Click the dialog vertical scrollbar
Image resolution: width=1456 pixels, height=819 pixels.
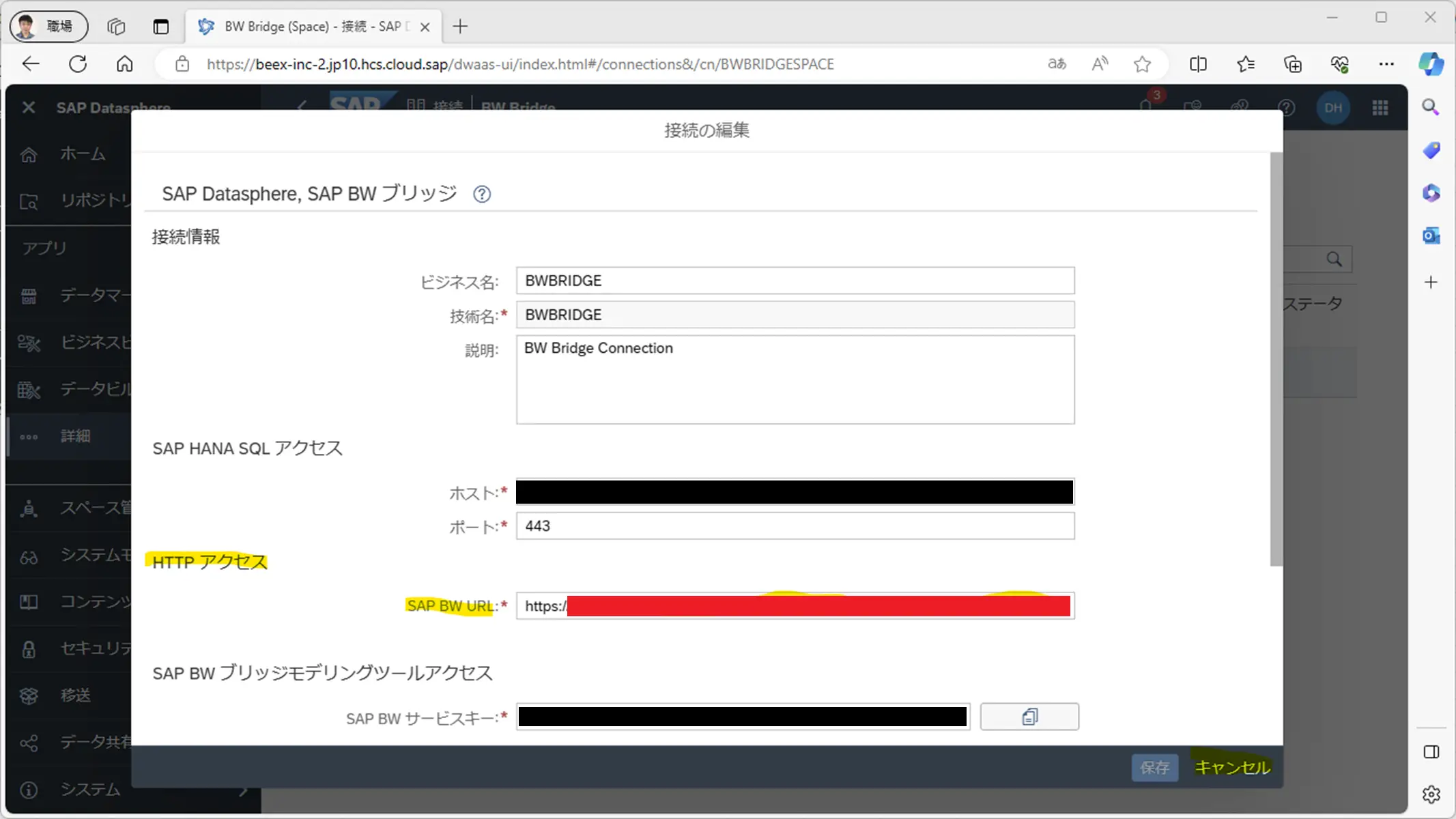click(1276, 359)
